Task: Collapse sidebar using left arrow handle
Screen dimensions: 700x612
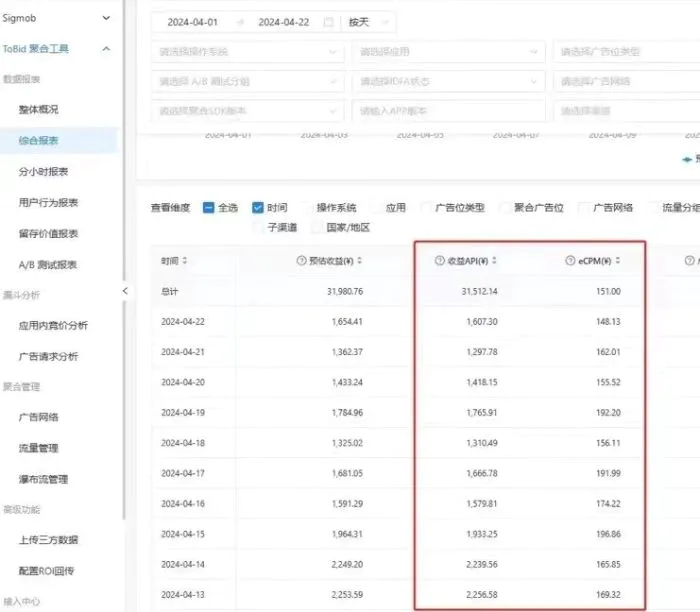Action: pyautogui.click(x=125, y=291)
